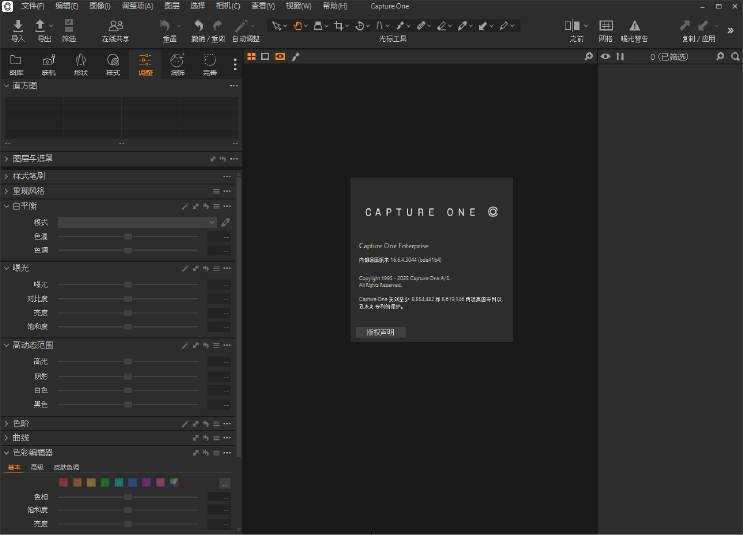Toggle the Exposure Warning (曝光警告) indicator
The width and height of the screenshot is (743, 535).
coord(634,25)
